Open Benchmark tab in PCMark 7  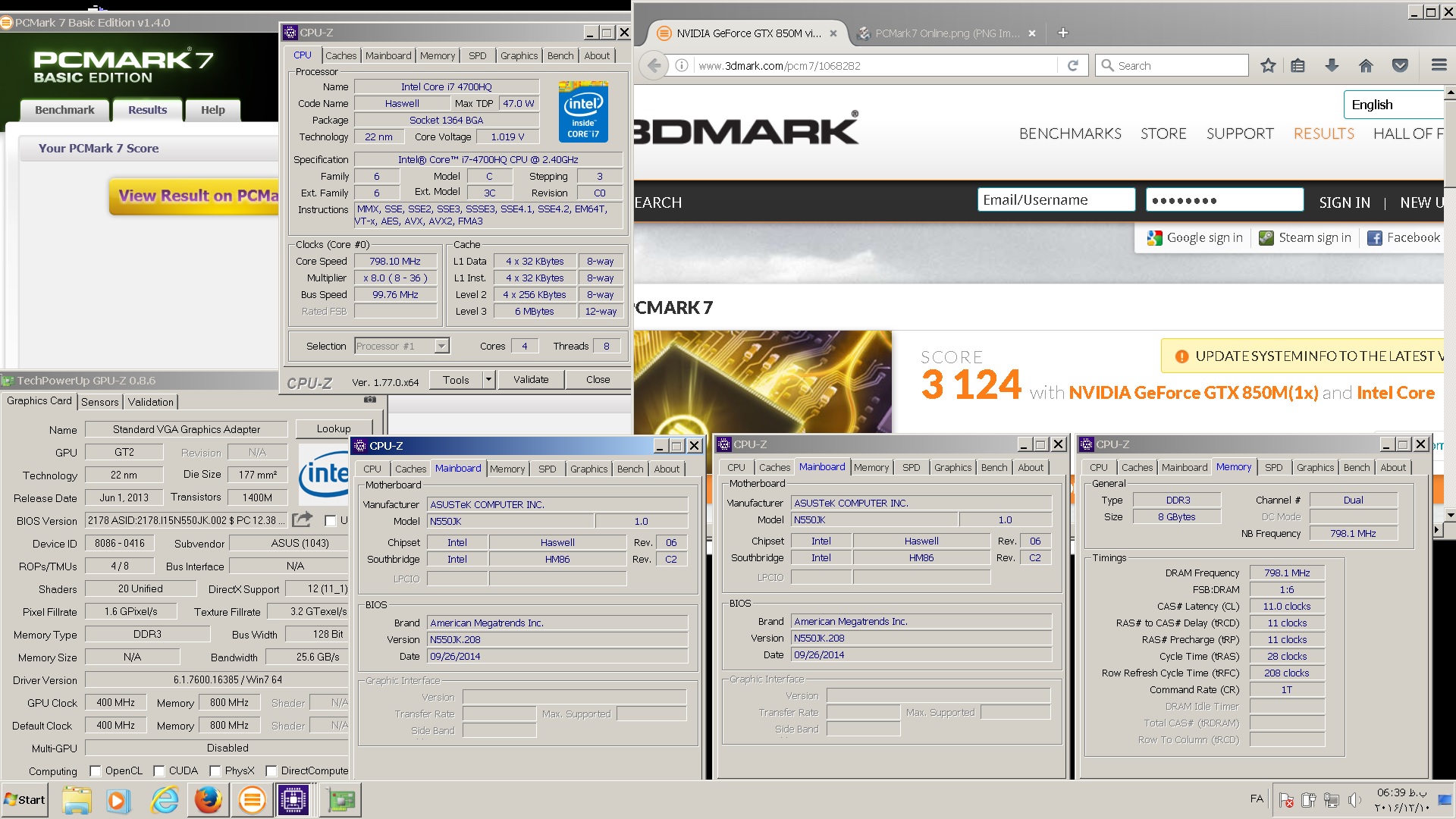click(x=64, y=110)
